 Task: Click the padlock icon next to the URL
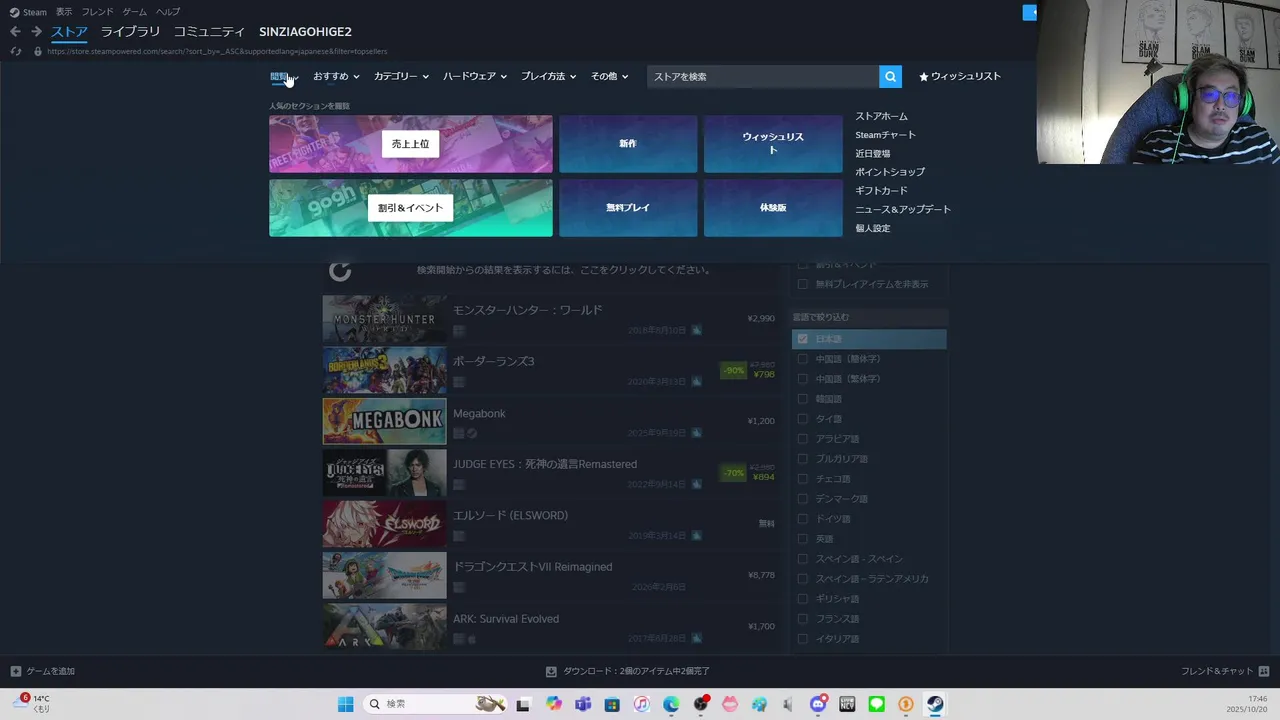pyautogui.click(x=38, y=51)
